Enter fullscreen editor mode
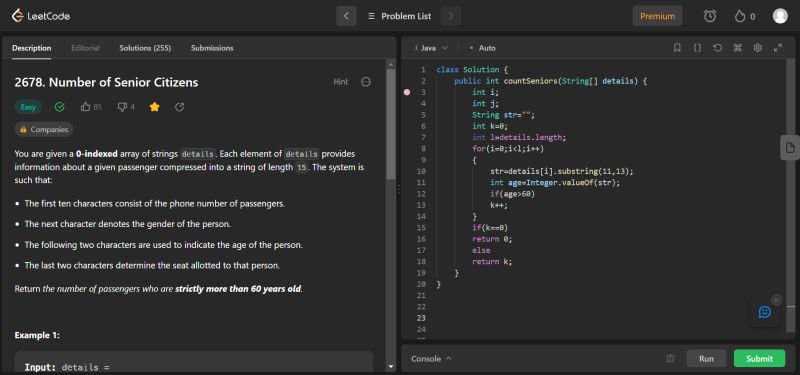Screen dimensions: 800x375 [778, 47]
